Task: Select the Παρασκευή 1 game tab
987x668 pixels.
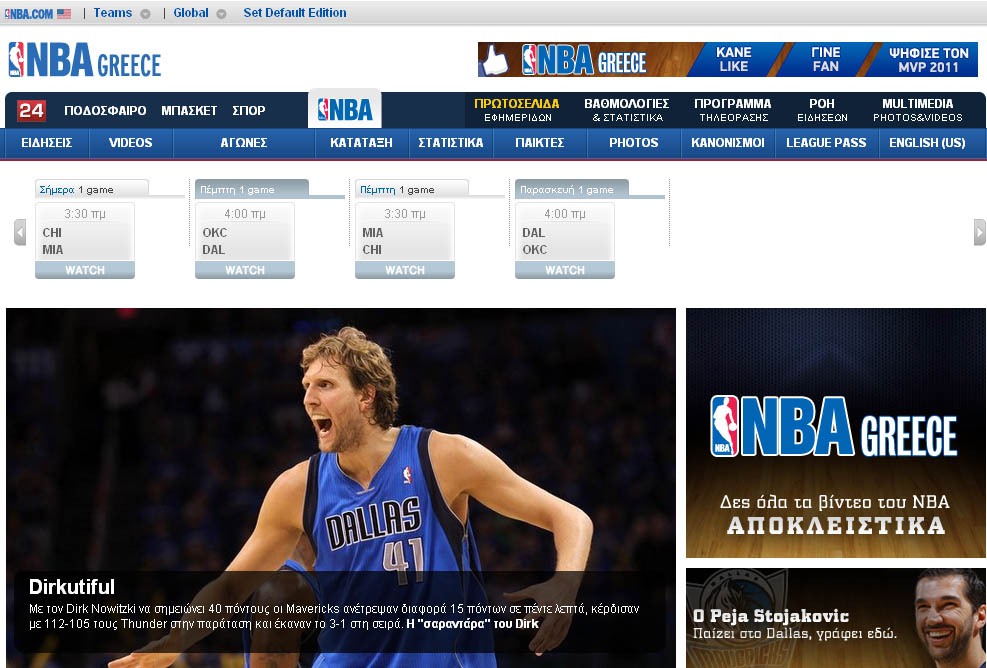Action: point(571,189)
